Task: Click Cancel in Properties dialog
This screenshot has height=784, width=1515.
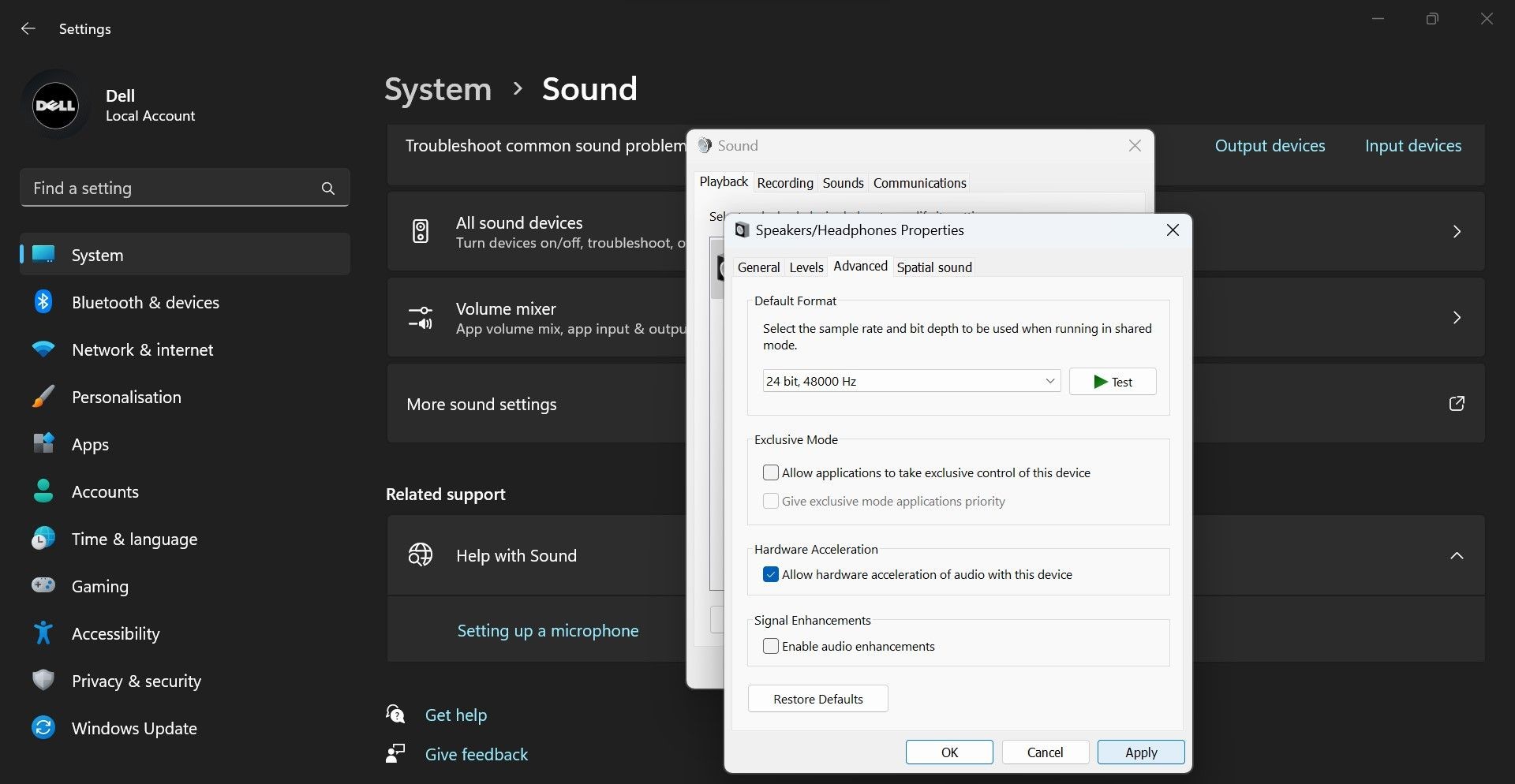Action: [1046, 752]
